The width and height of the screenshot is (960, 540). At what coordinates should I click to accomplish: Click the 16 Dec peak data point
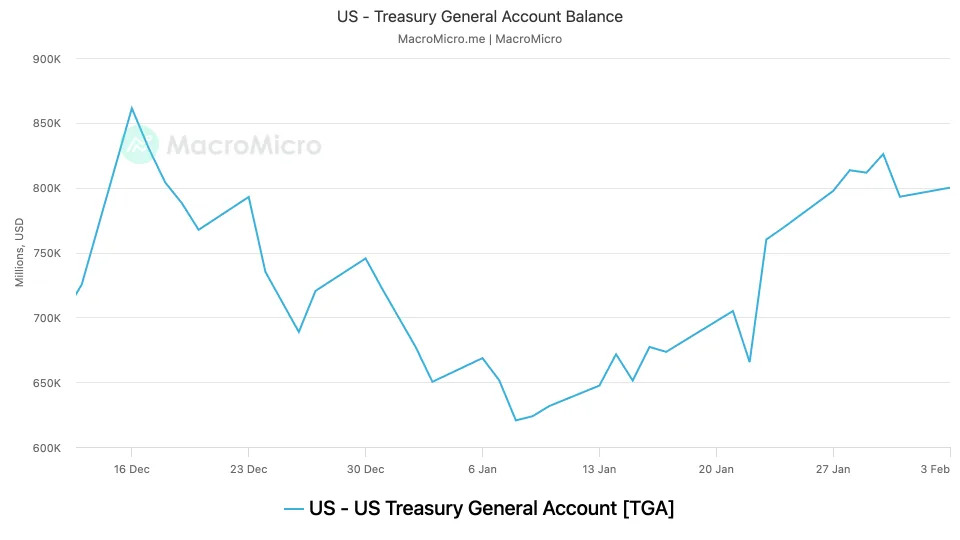(x=132, y=108)
